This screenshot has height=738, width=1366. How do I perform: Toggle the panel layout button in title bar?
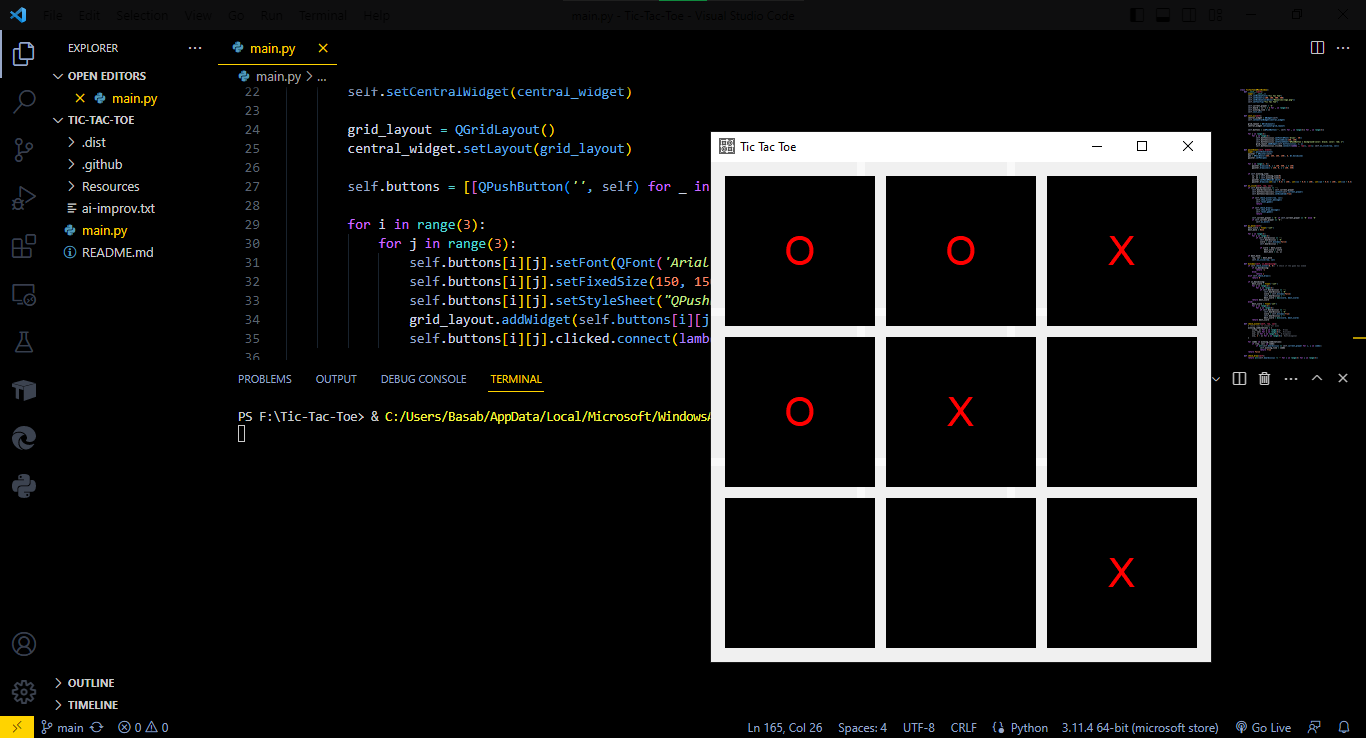[1163, 15]
